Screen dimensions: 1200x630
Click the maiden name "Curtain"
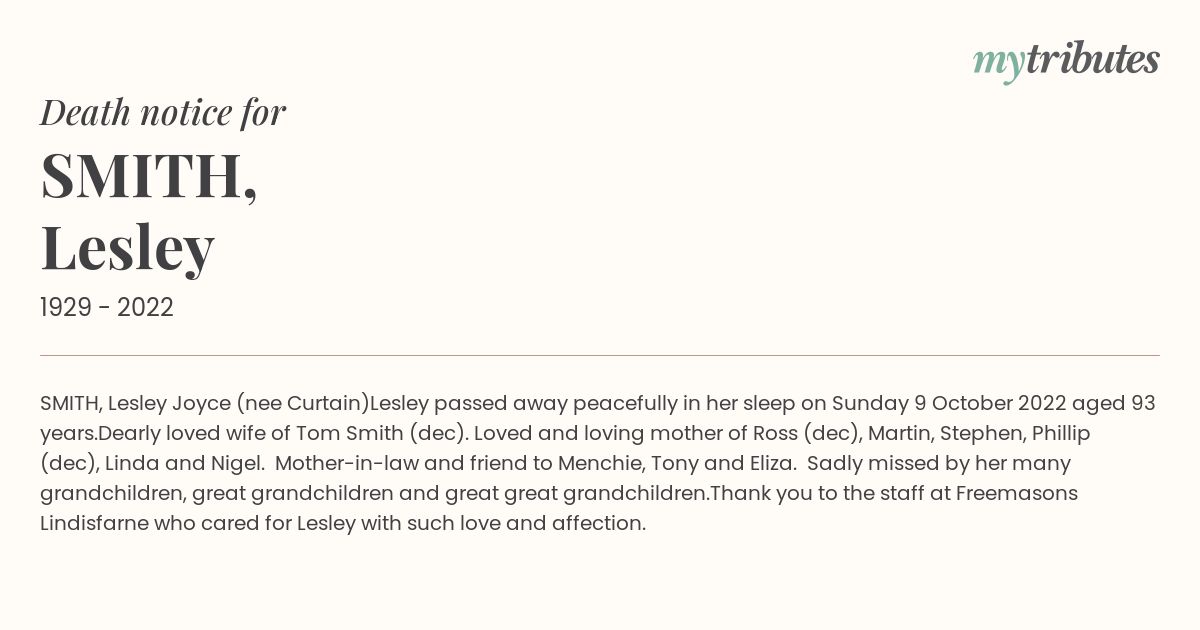coord(325,404)
